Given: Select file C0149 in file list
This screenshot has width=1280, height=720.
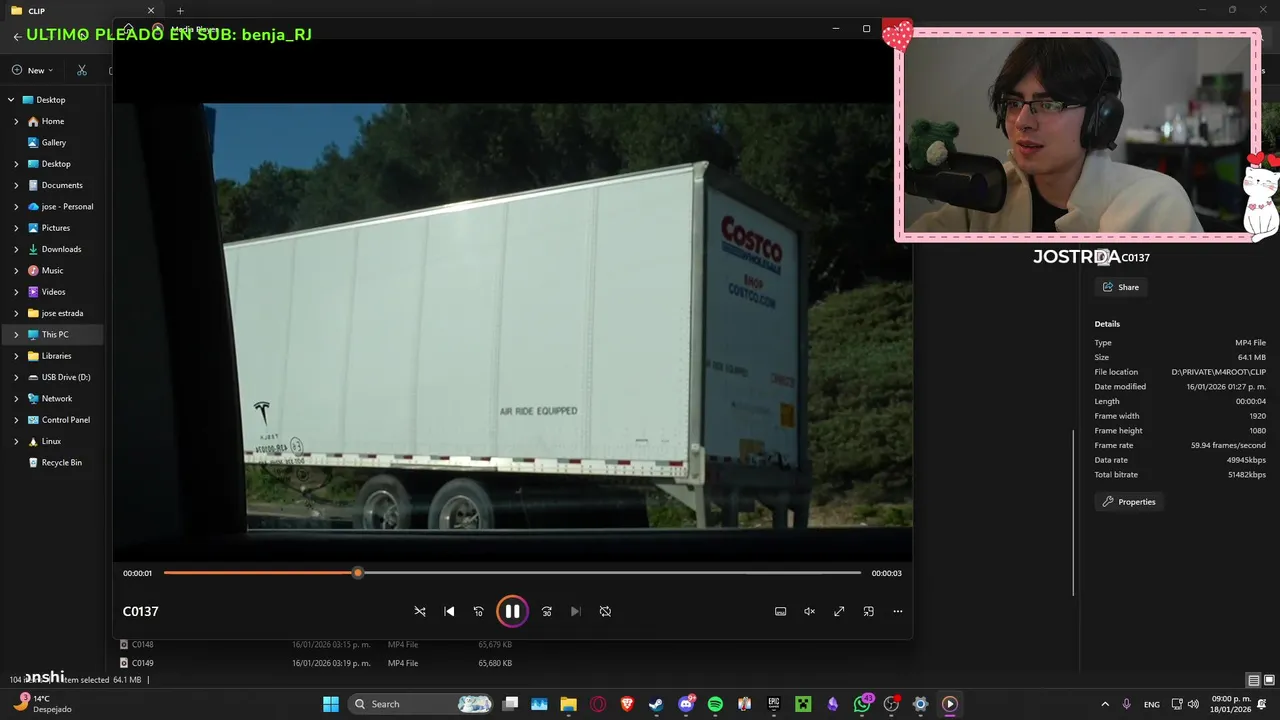Looking at the screenshot, I should 143,663.
